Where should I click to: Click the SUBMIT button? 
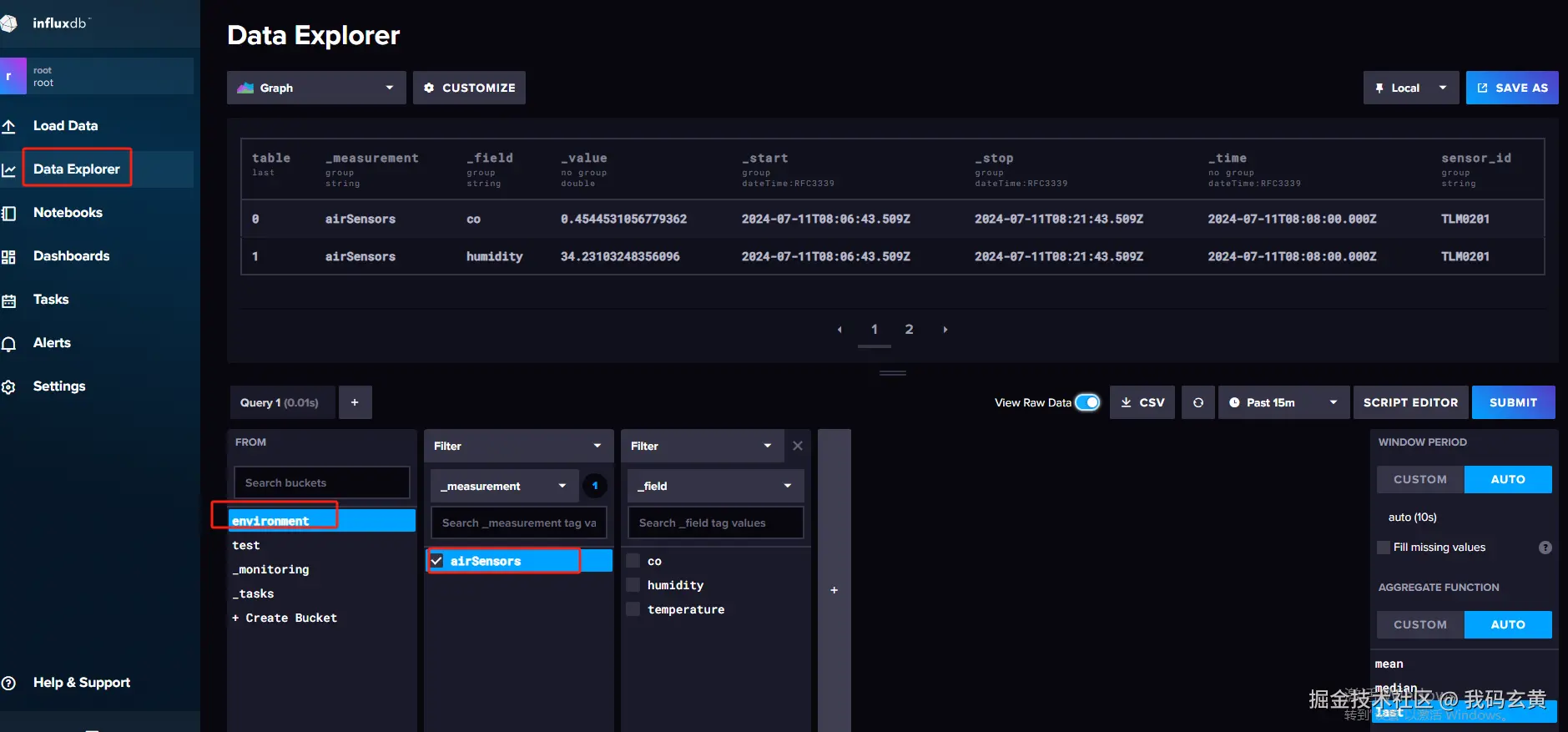pyautogui.click(x=1513, y=402)
